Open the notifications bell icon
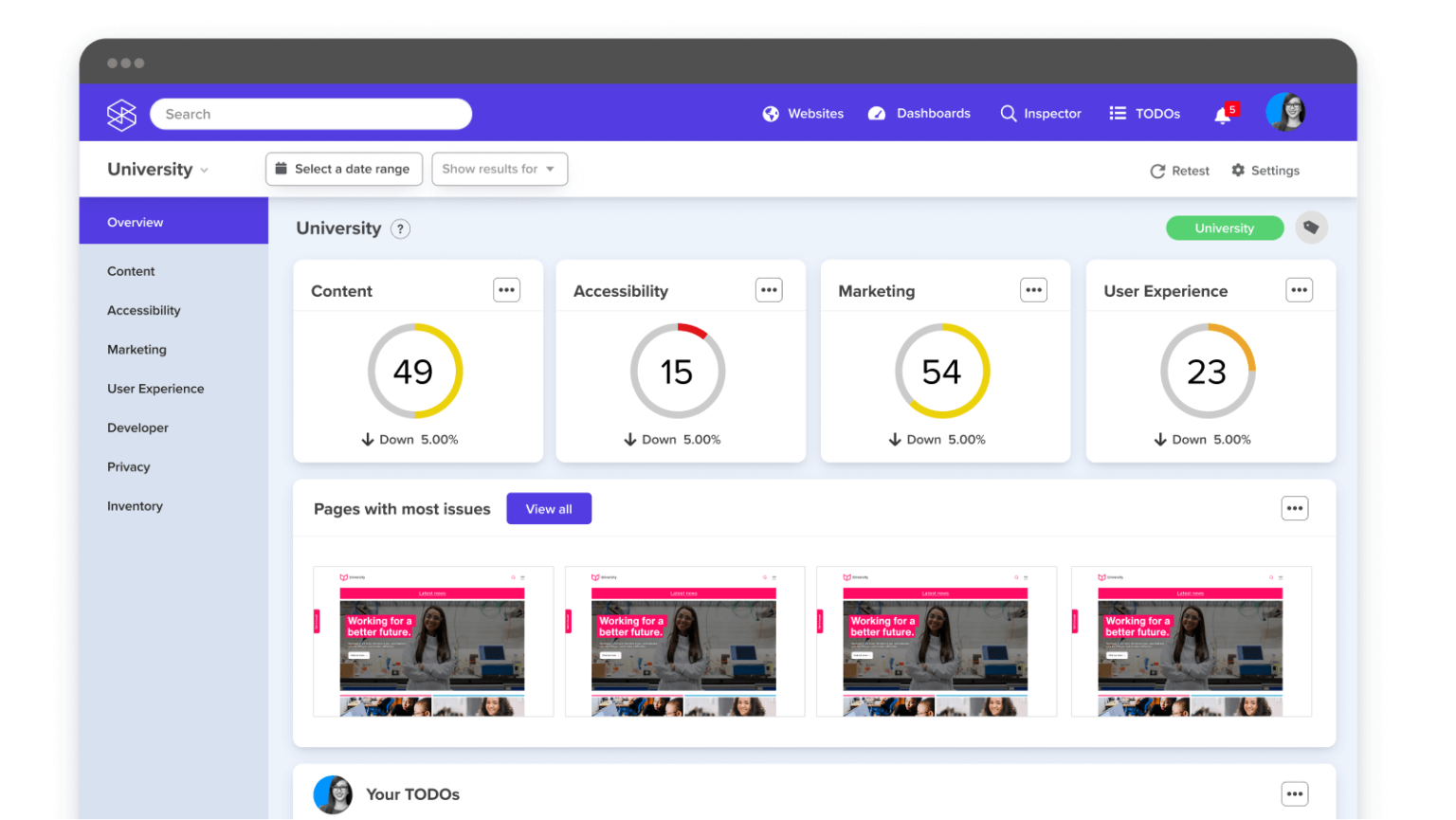This screenshot has width=1456, height=820. click(1223, 115)
